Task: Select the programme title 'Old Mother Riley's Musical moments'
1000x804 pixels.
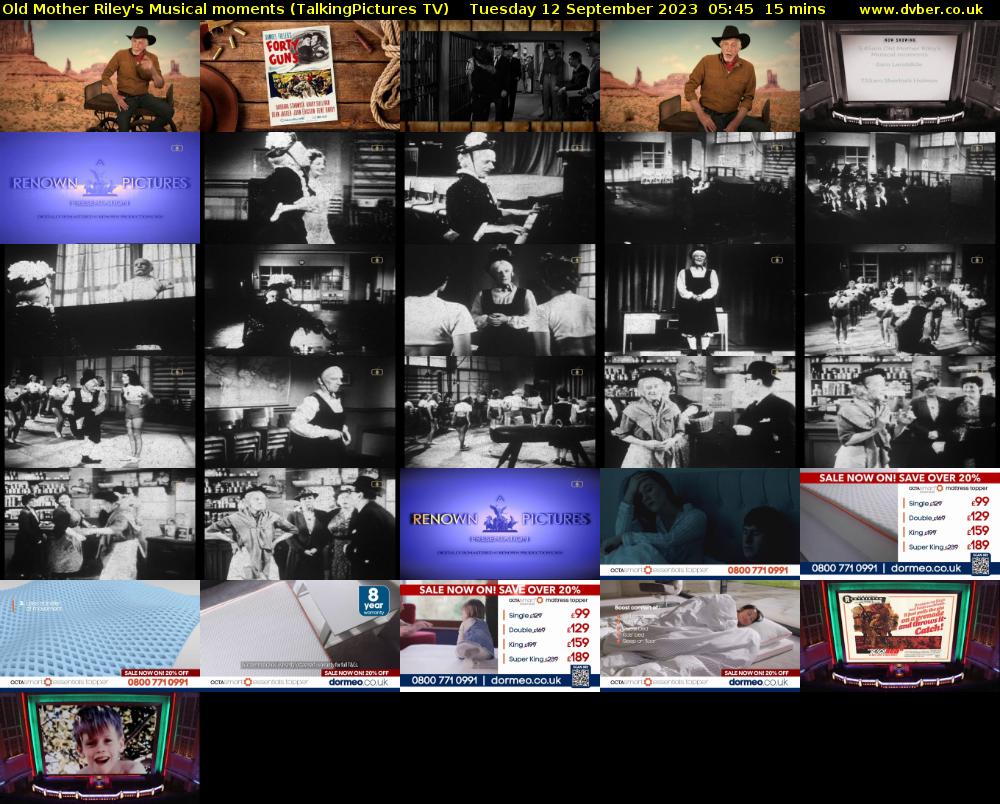Action: click(x=143, y=10)
